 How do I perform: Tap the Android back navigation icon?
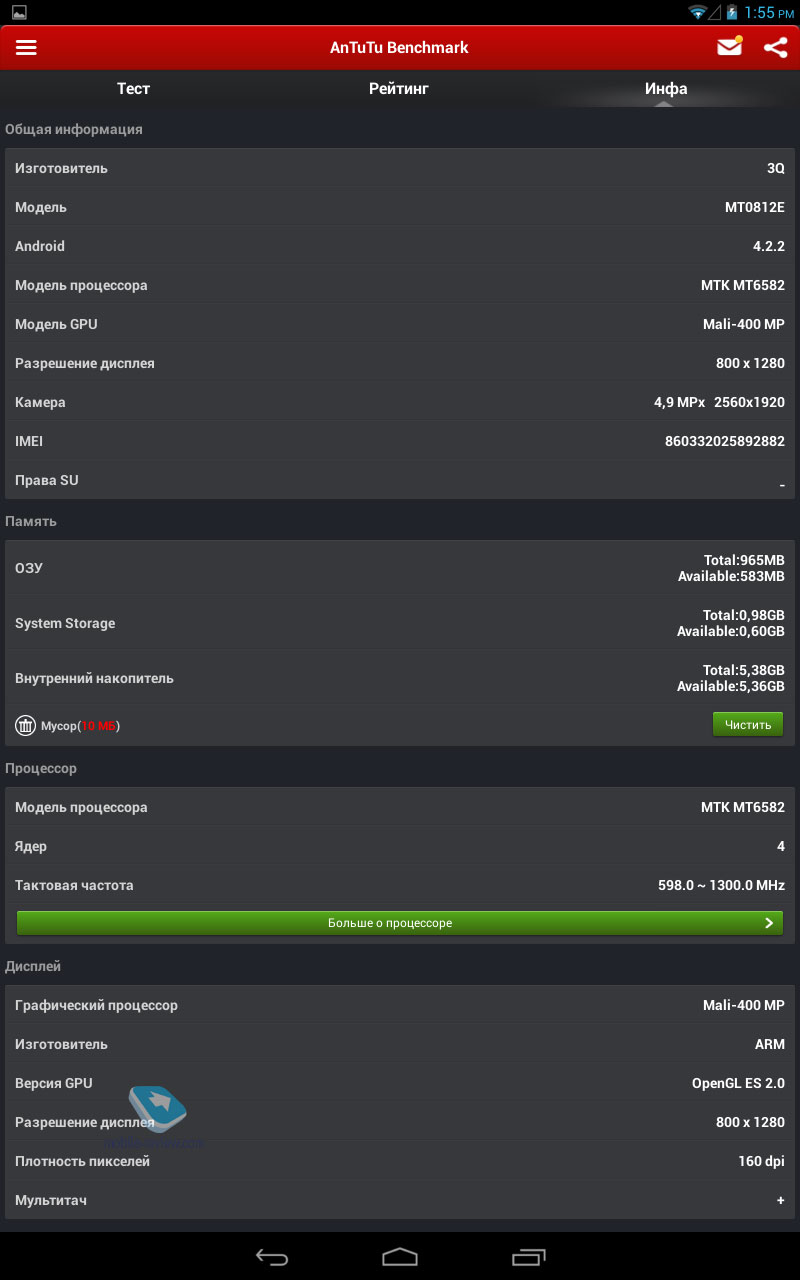coord(272,1257)
